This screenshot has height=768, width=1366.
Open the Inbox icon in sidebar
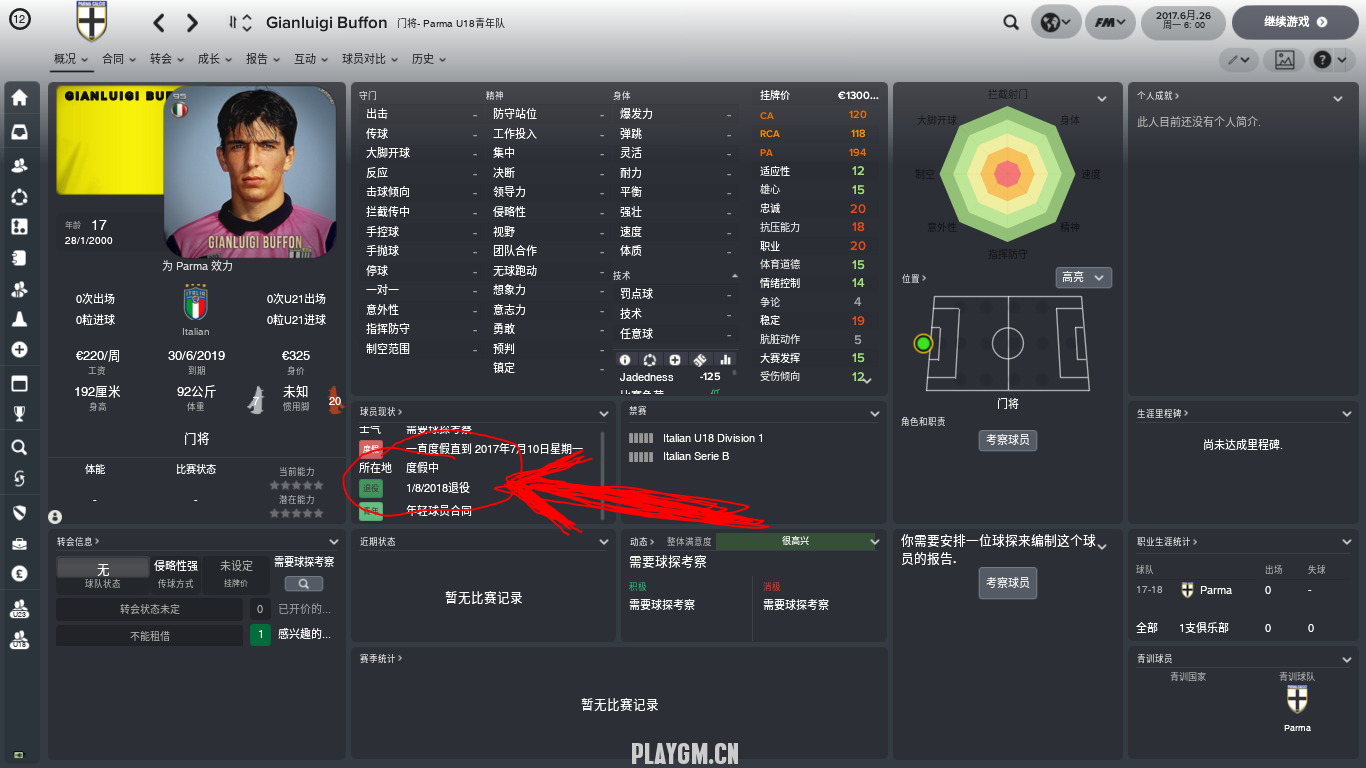click(19, 131)
